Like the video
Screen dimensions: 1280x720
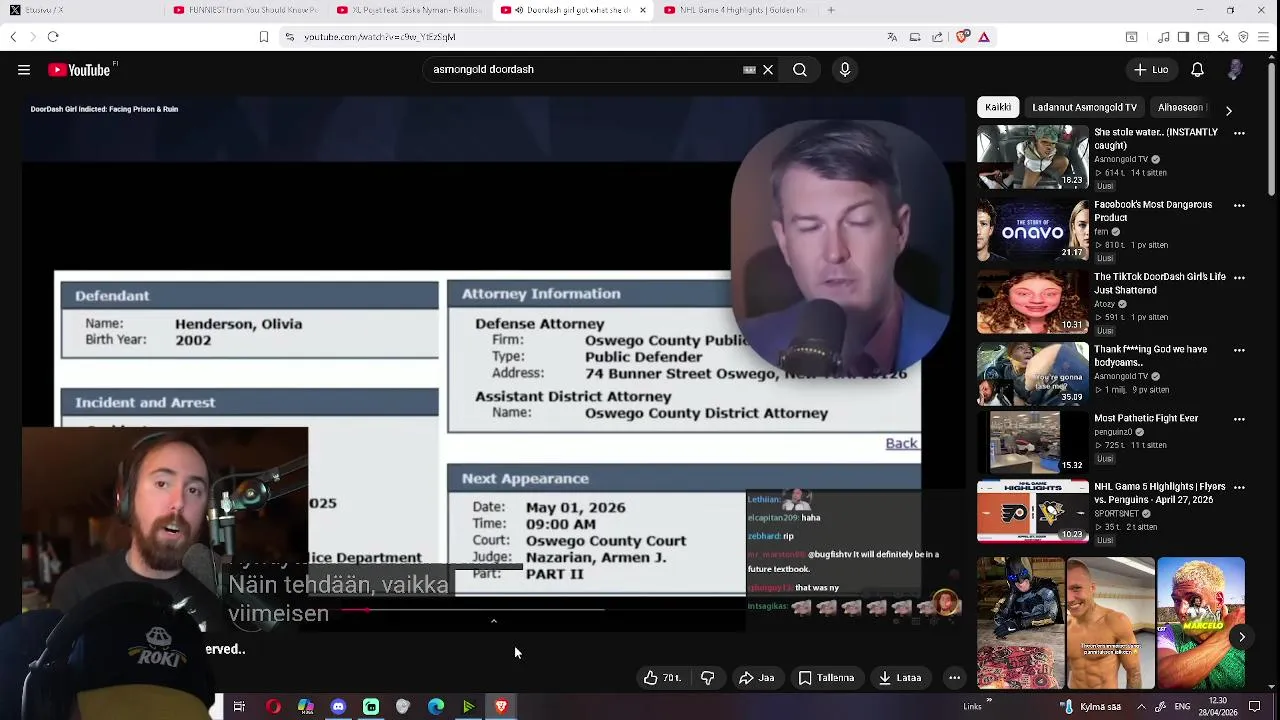coord(662,678)
